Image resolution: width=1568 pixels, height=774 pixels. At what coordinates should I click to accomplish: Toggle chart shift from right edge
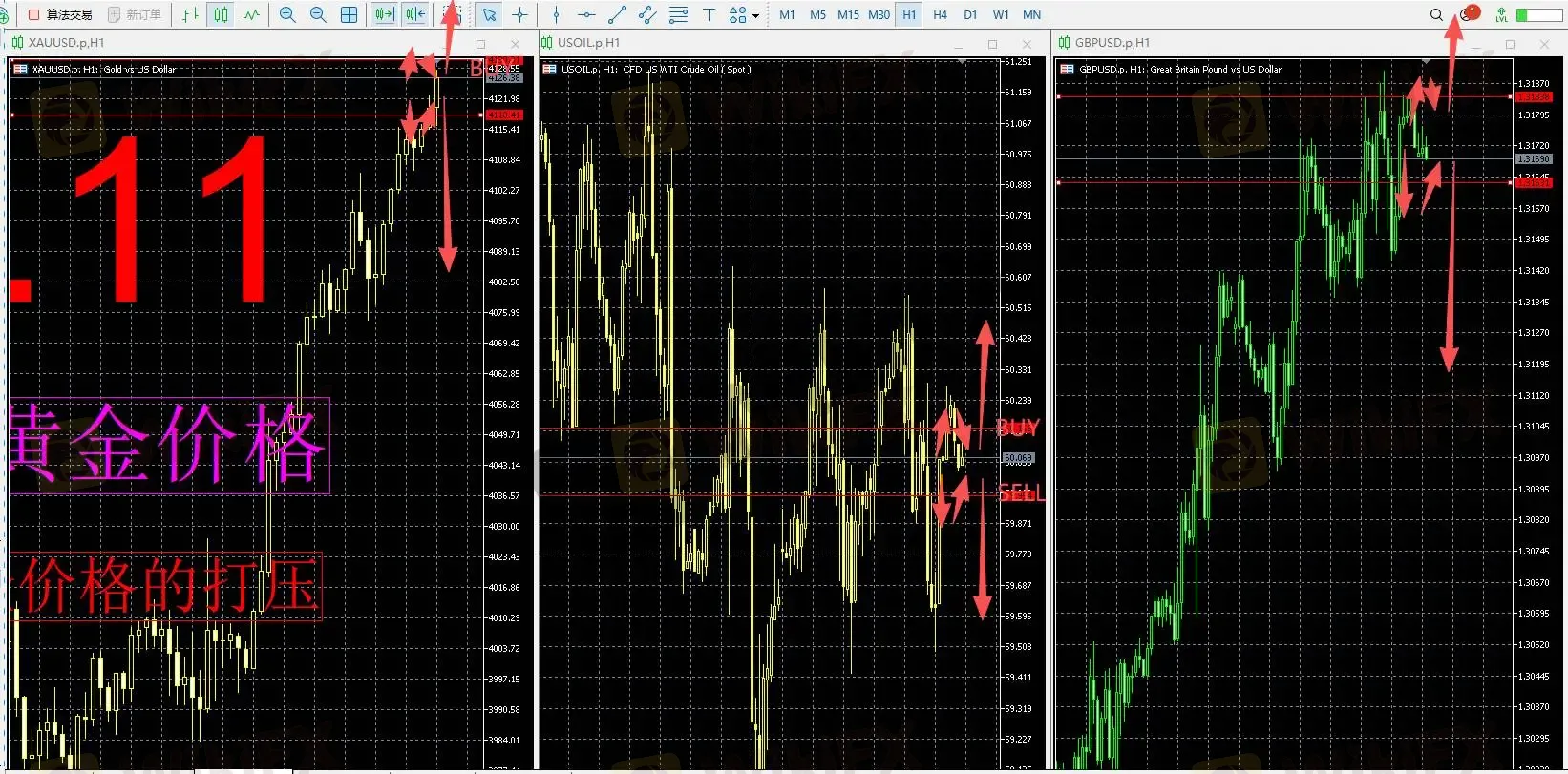[415, 14]
